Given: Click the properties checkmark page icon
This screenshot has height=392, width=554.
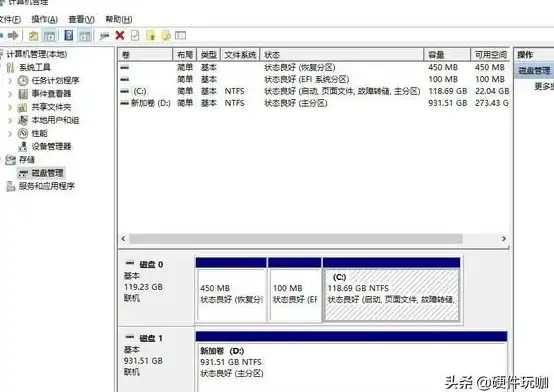Looking at the screenshot, I should click(x=135, y=35).
